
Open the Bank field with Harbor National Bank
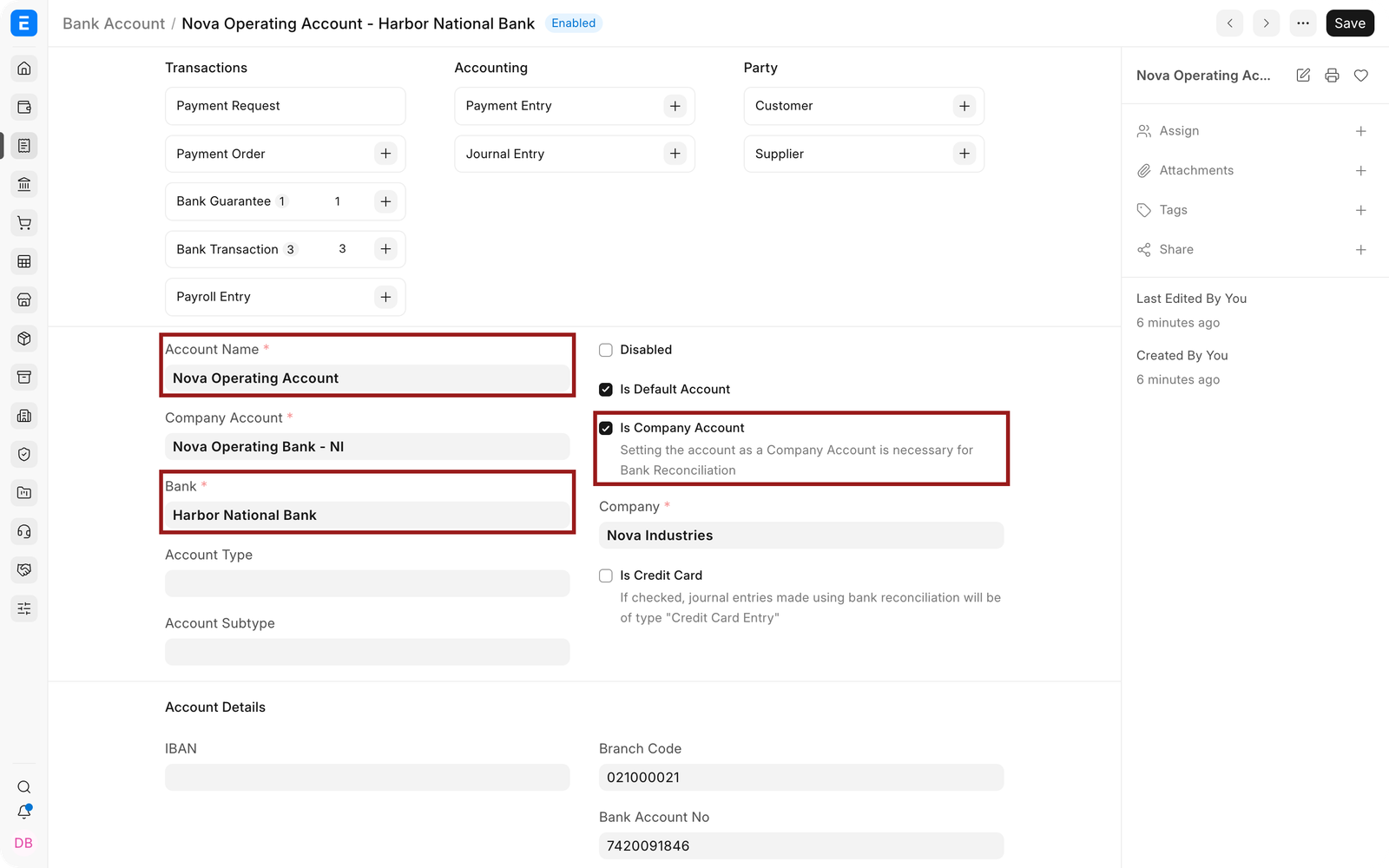(x=367, y=516)
